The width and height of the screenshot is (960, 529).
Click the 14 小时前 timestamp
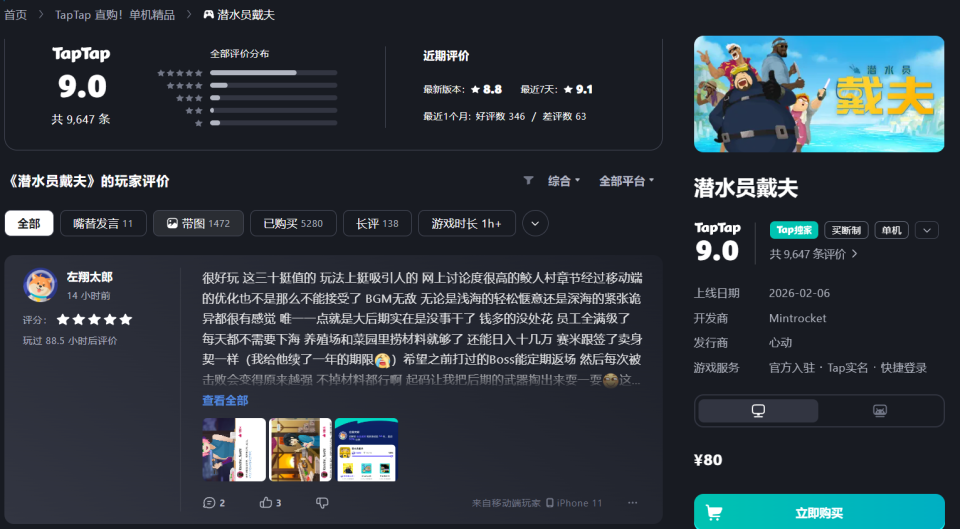click(89, 296)
